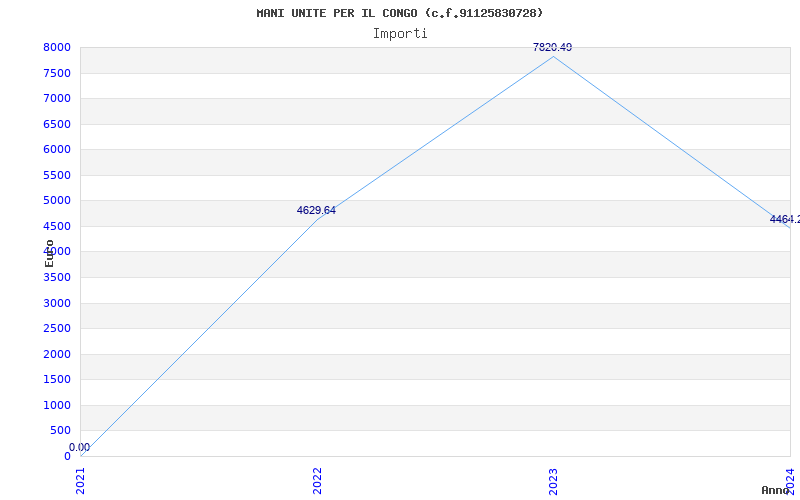
Task: Click the Euro y-axis title
Action: 49,253
